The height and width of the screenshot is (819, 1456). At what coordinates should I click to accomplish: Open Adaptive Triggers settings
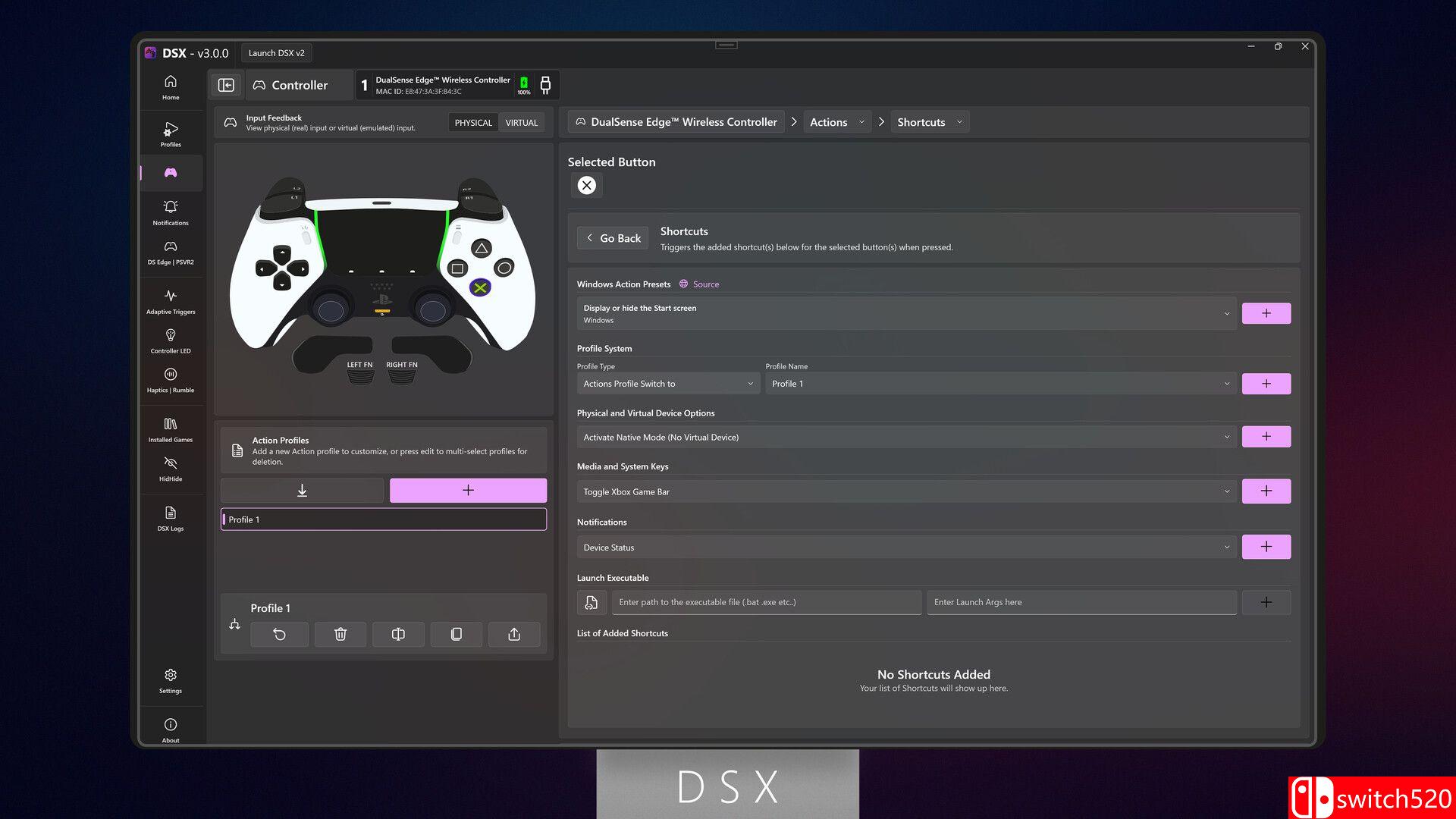coord(171,302)
